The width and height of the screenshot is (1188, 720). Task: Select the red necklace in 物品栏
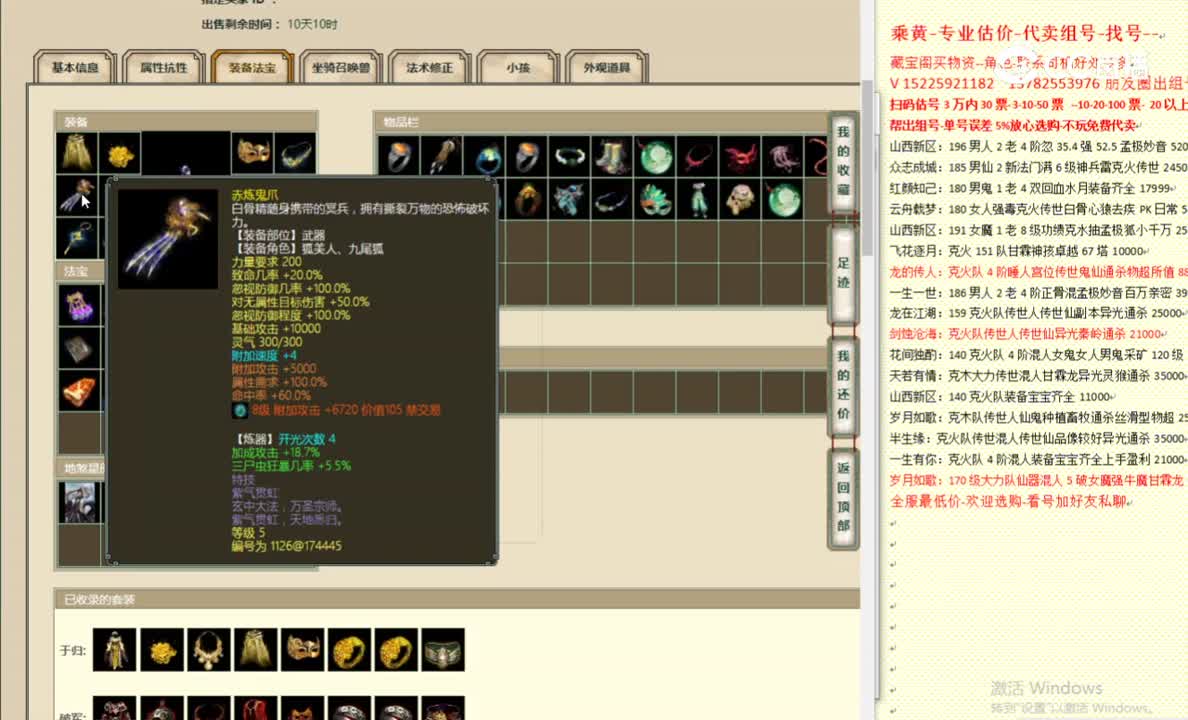[x=697, y=156]
